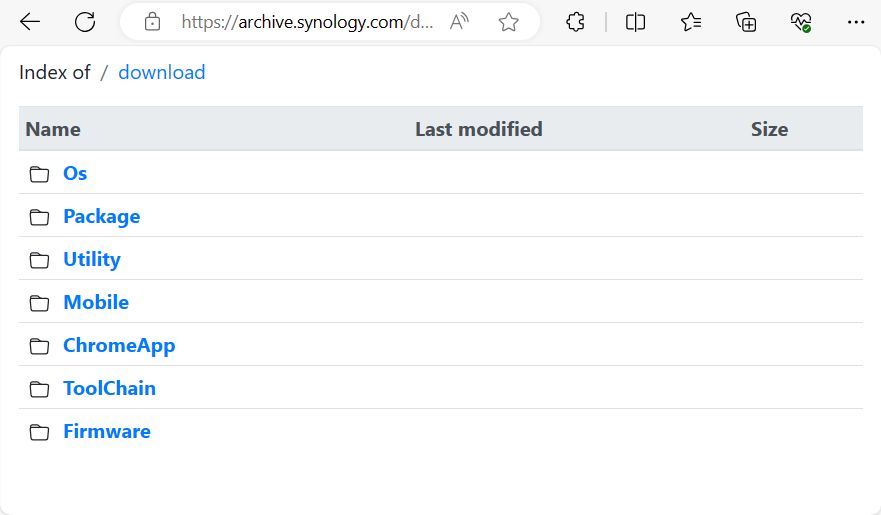This screenshot has width=881, height=515.
Task: Click the download breadcrumb link
Action: (162, 72)
